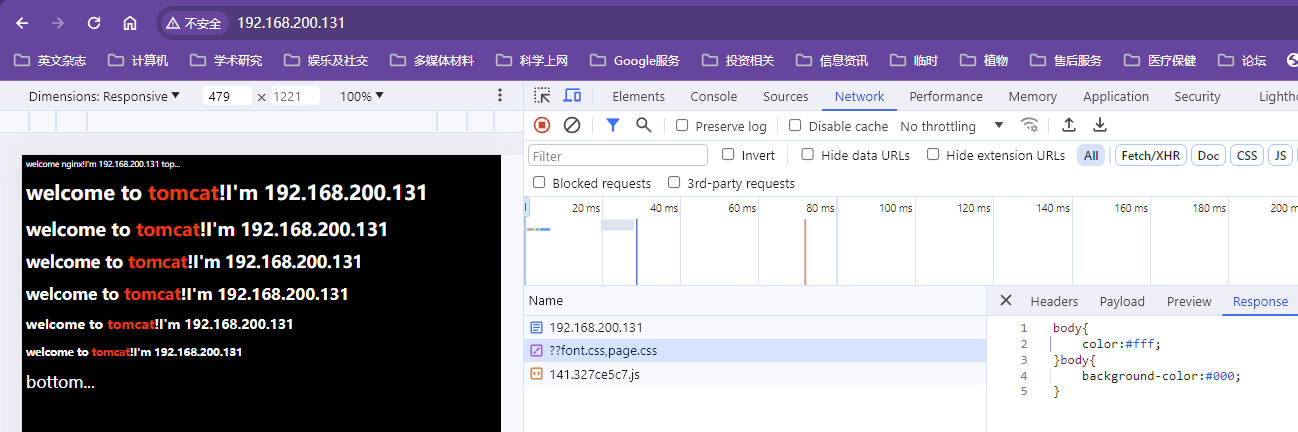The image size is (1298, 432).
Task: Toggle the device toolbar icon
Action: (x=572, y=96)
